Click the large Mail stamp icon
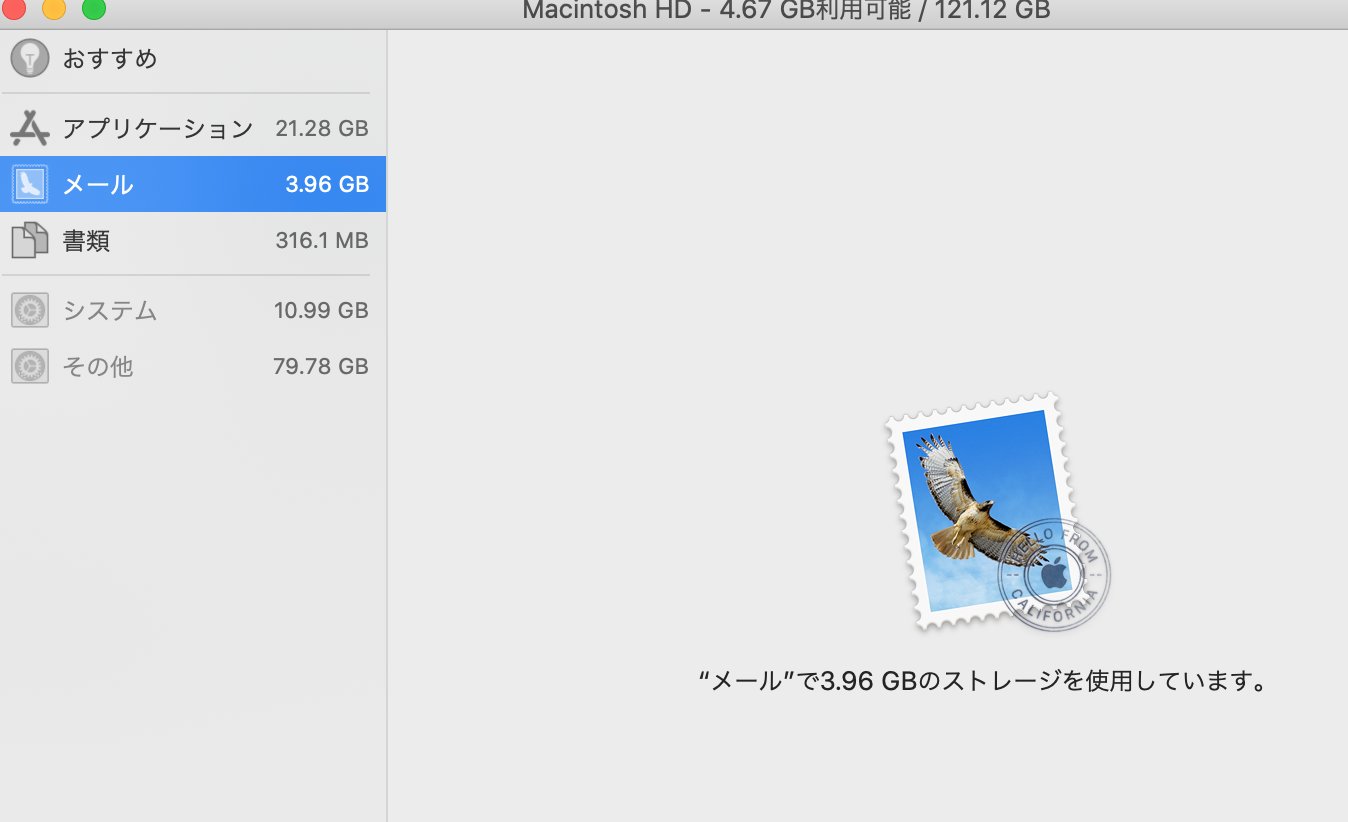The height and width of the screenshot is (822, 1348). (997, 512)
